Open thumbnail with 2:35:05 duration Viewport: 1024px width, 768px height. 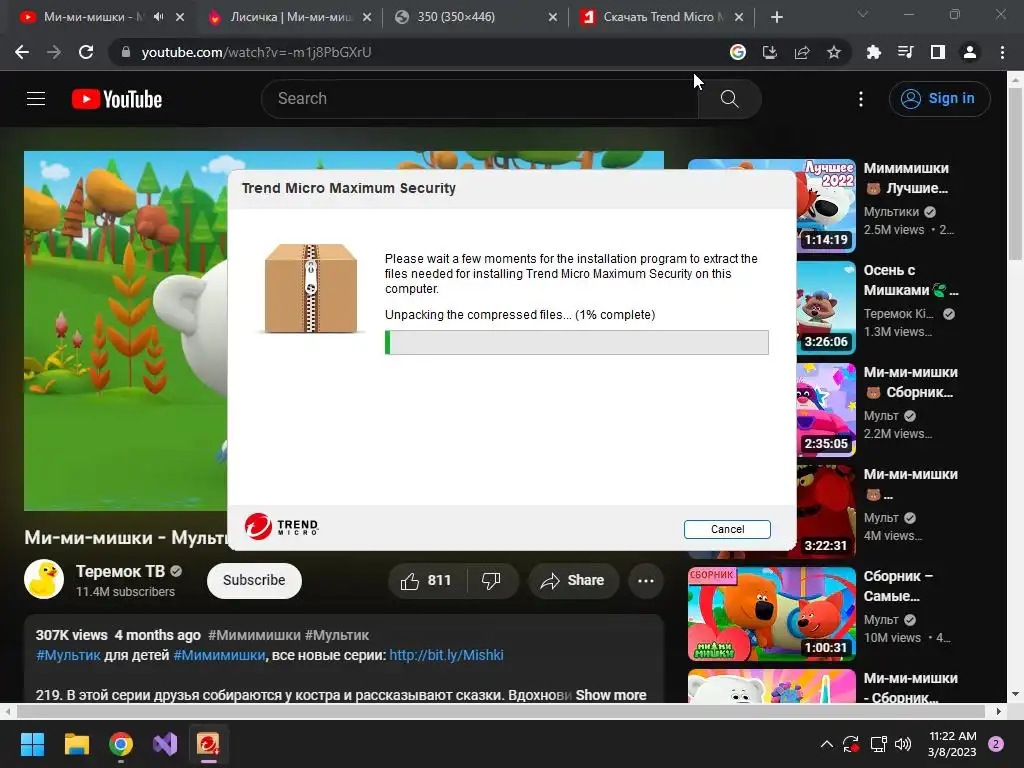[x=825, y=409]
